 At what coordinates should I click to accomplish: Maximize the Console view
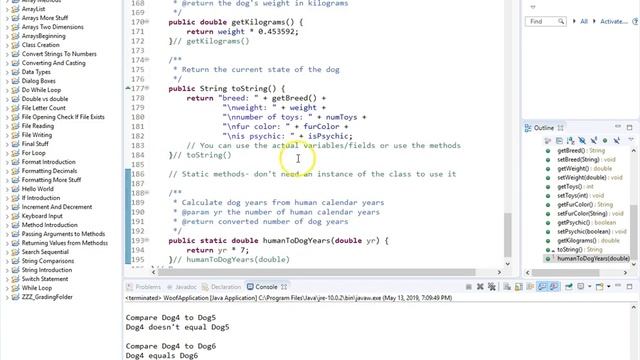pos(629,287)
